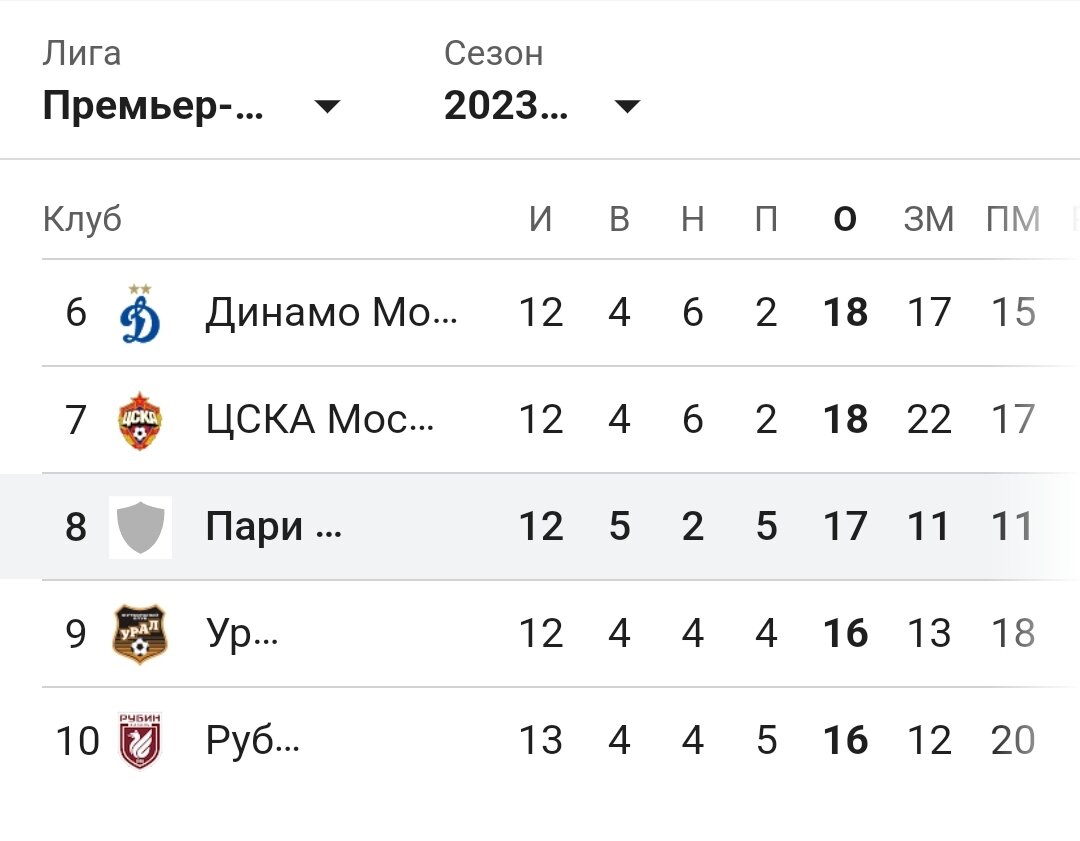This screenshot has height=841, width=1080.
Task: Click the Рубин club crest
Action: [x=140, y=741]
